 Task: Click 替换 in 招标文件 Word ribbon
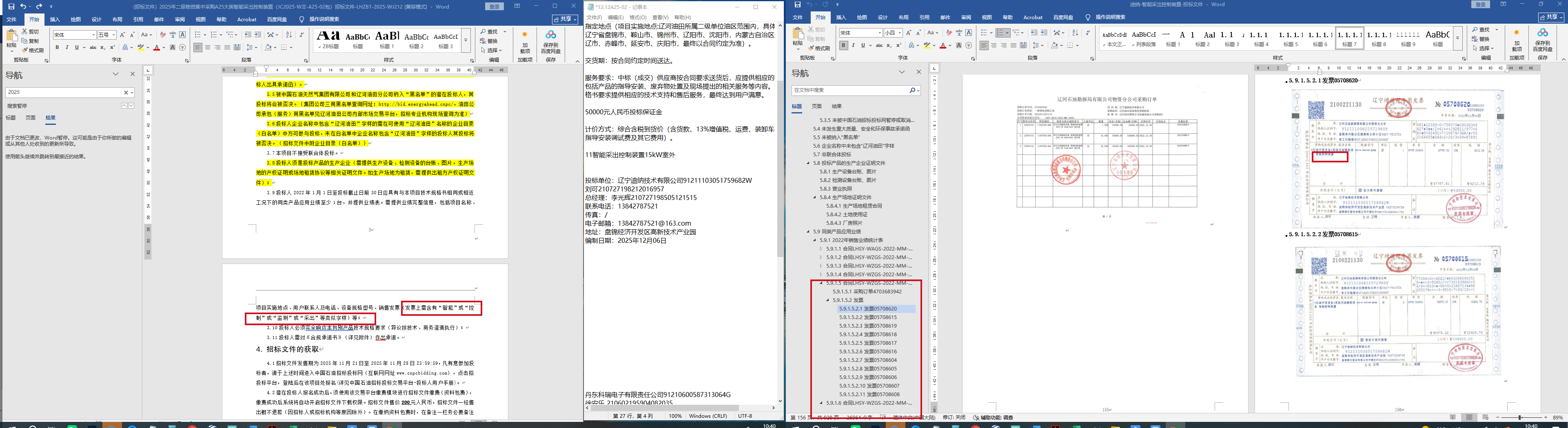489,41
